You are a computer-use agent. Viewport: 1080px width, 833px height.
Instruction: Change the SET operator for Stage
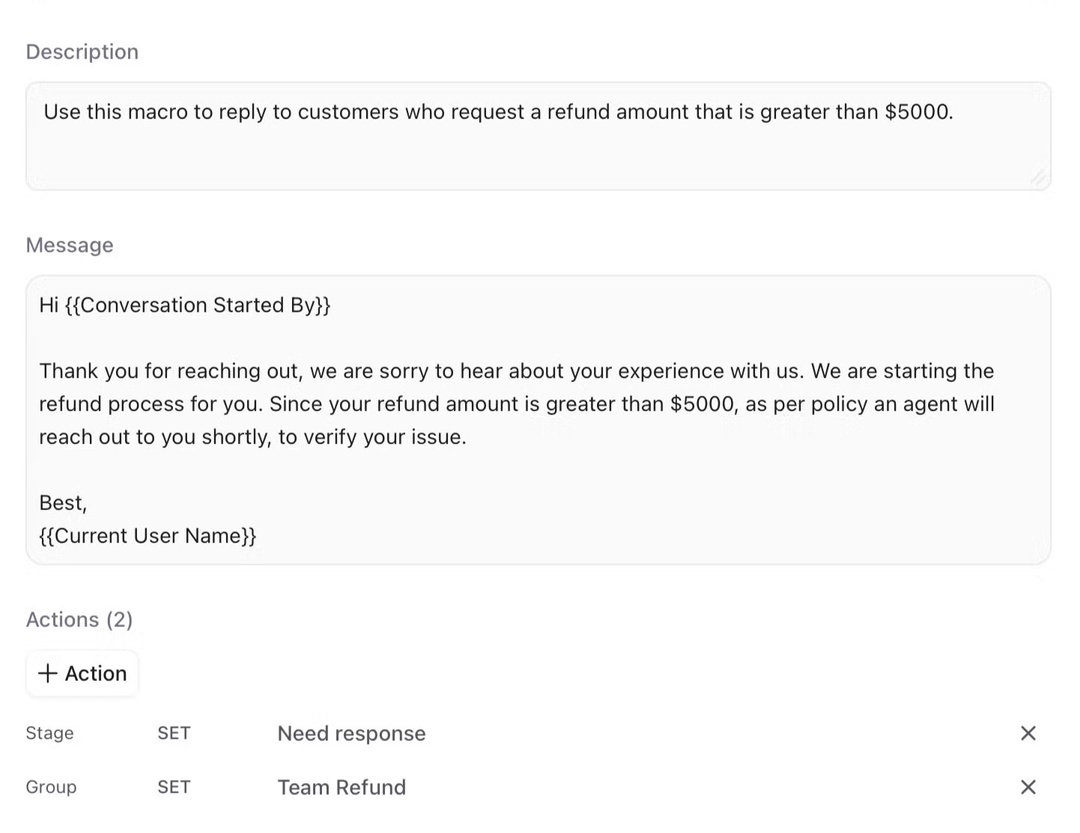(174, 733)
